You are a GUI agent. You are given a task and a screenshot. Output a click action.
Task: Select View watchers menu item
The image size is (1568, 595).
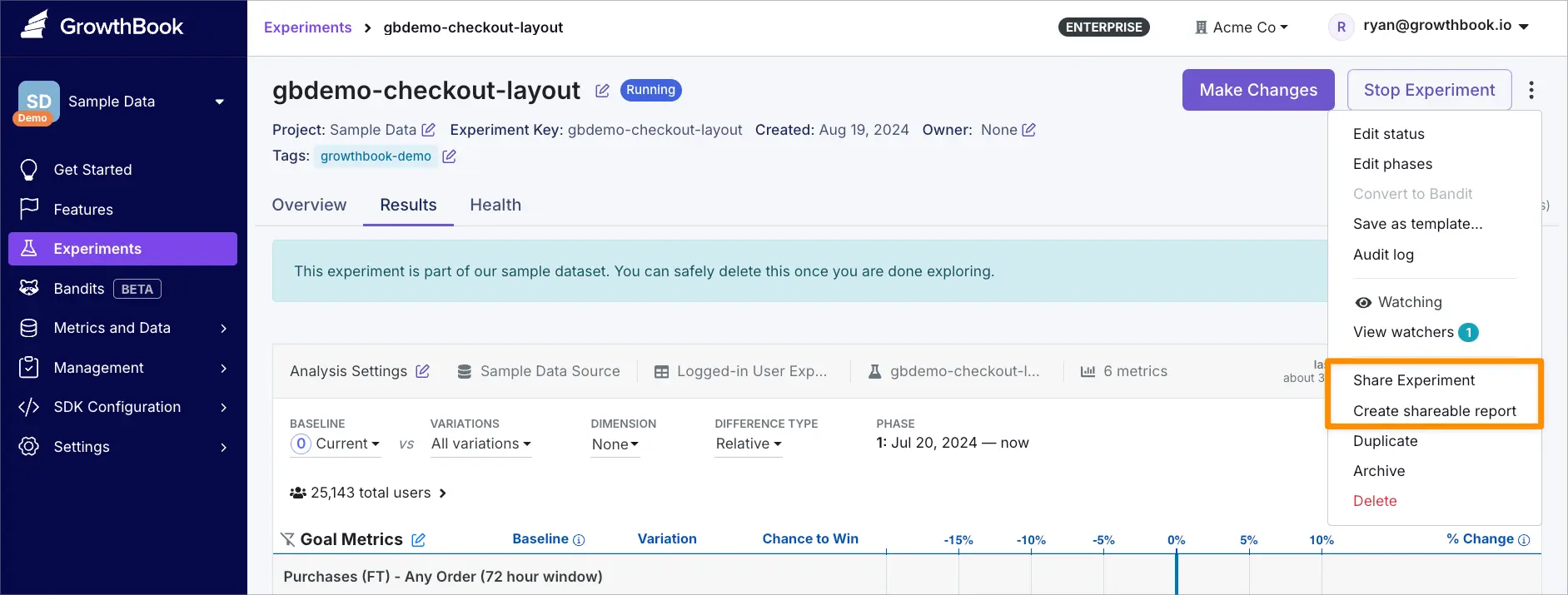[1416, 332]
